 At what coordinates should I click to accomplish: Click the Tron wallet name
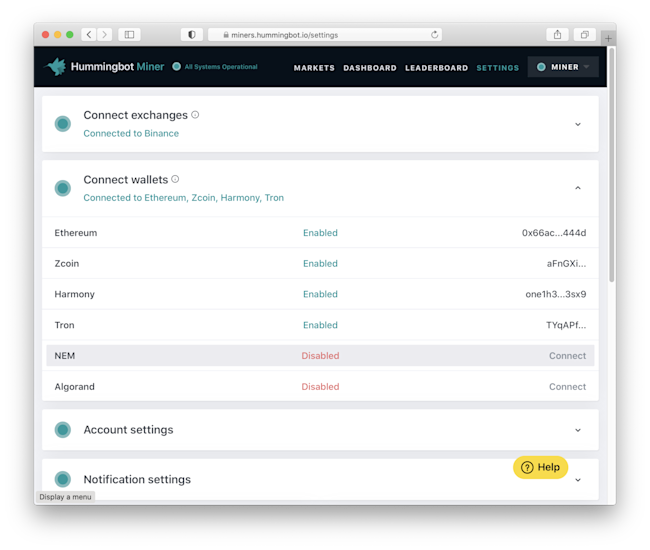click(64, 325)
